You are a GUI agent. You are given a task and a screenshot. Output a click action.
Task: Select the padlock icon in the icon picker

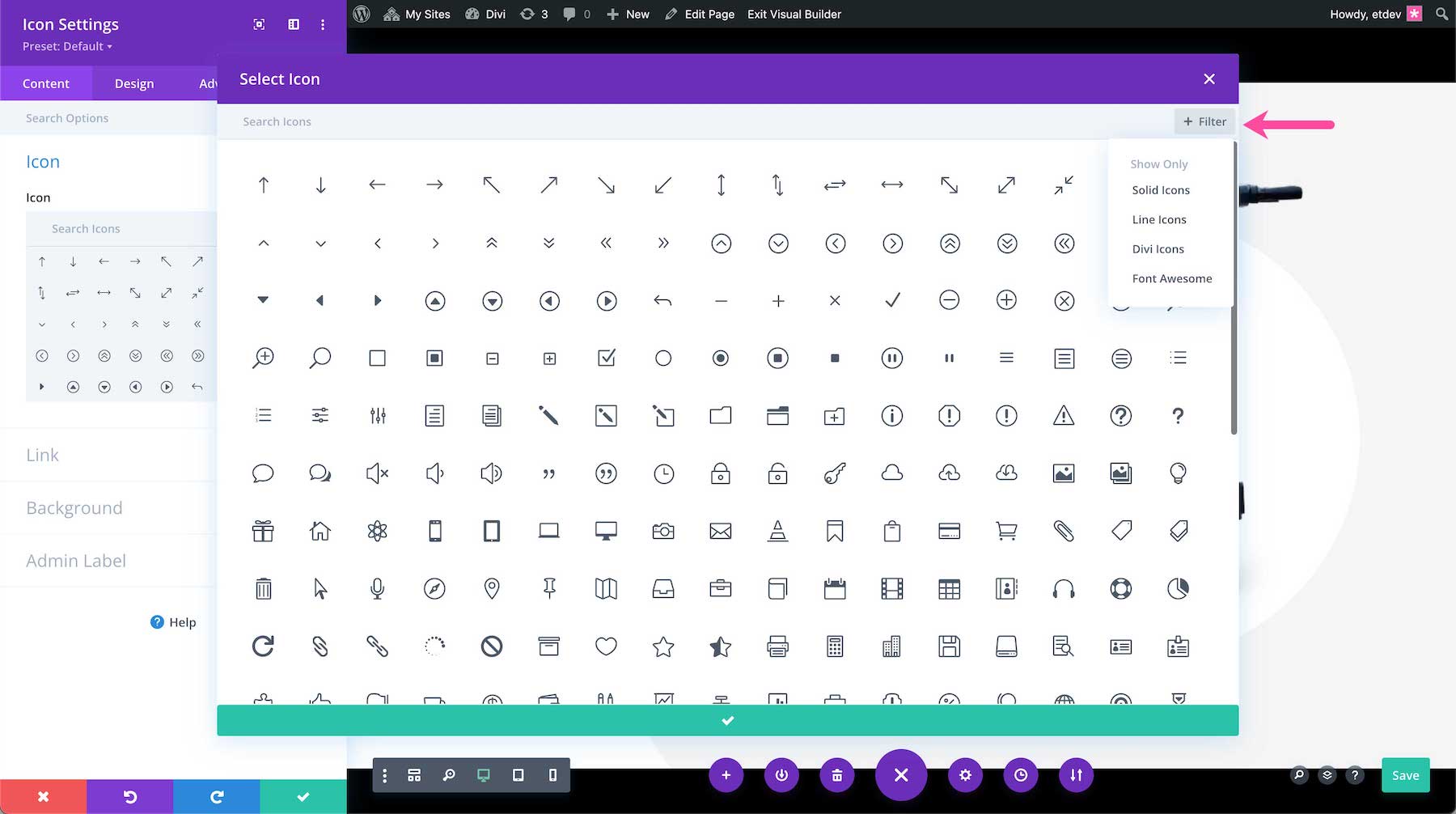tap(721, 473)
